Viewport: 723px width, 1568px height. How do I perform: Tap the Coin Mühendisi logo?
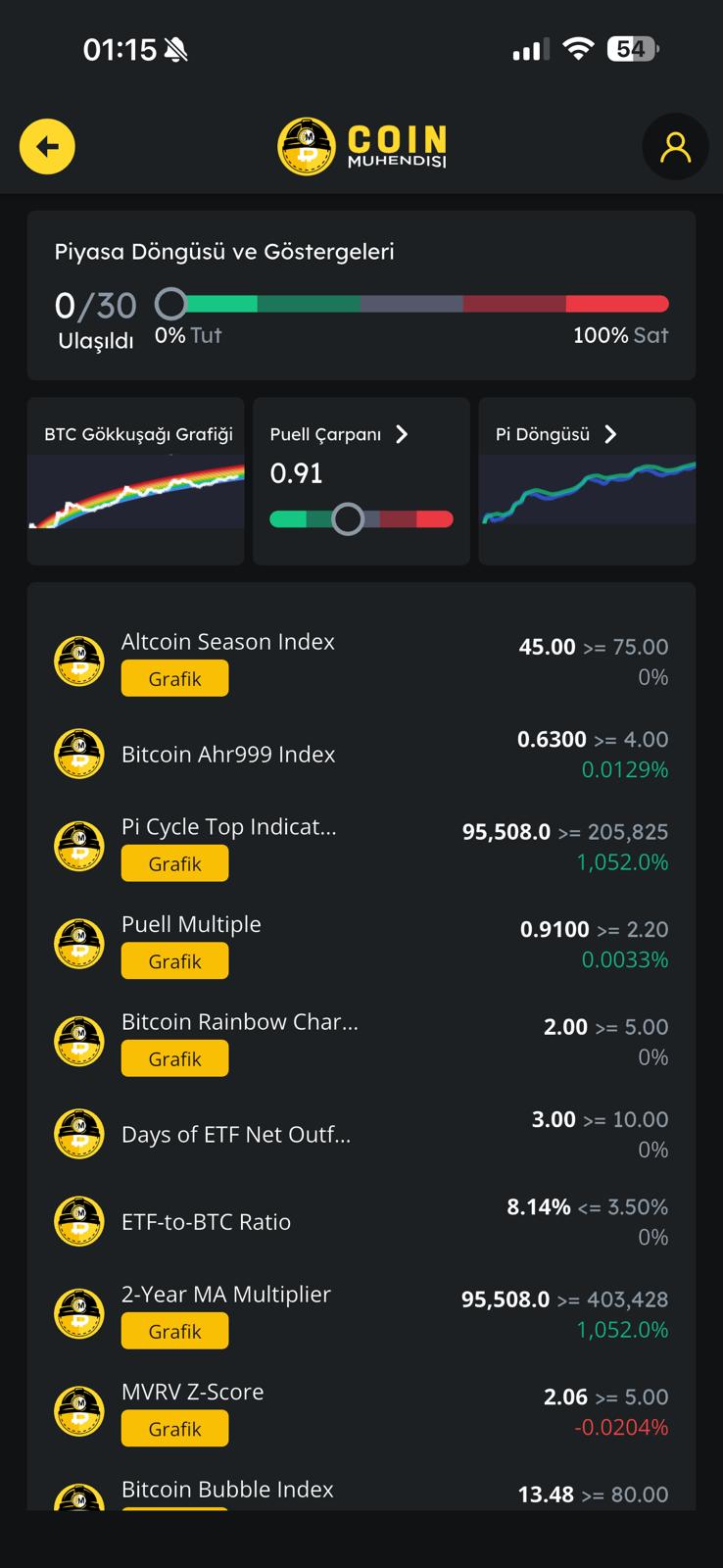coord(361,147)
